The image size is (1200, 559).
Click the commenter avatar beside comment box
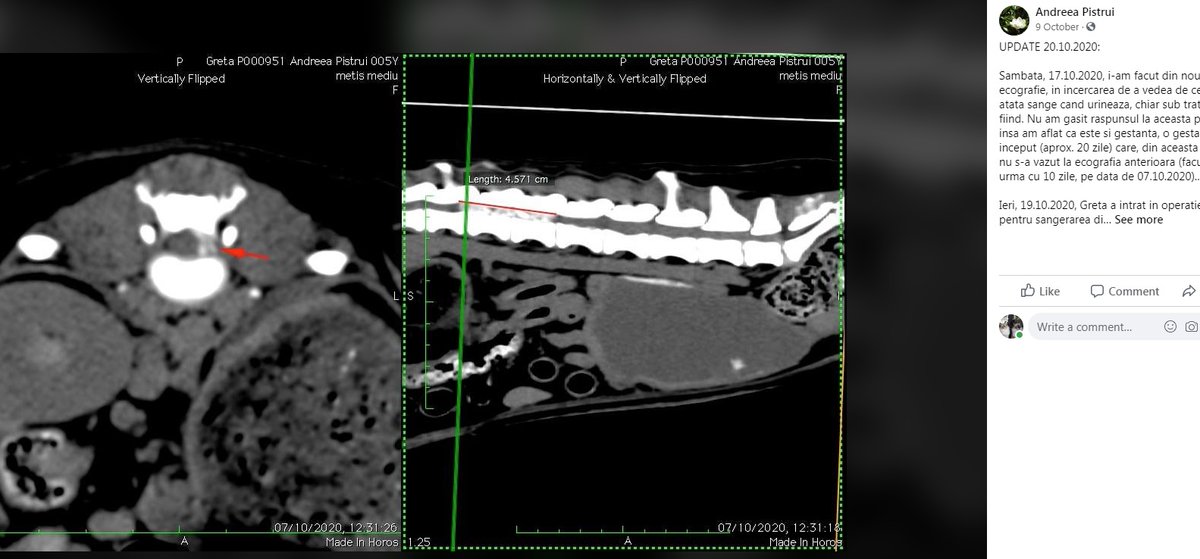click(1011, 327)
